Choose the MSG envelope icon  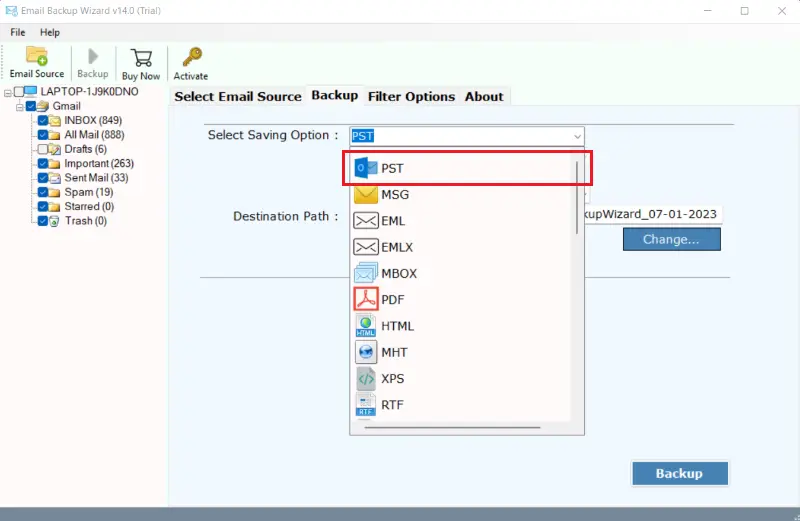point(365,194)
